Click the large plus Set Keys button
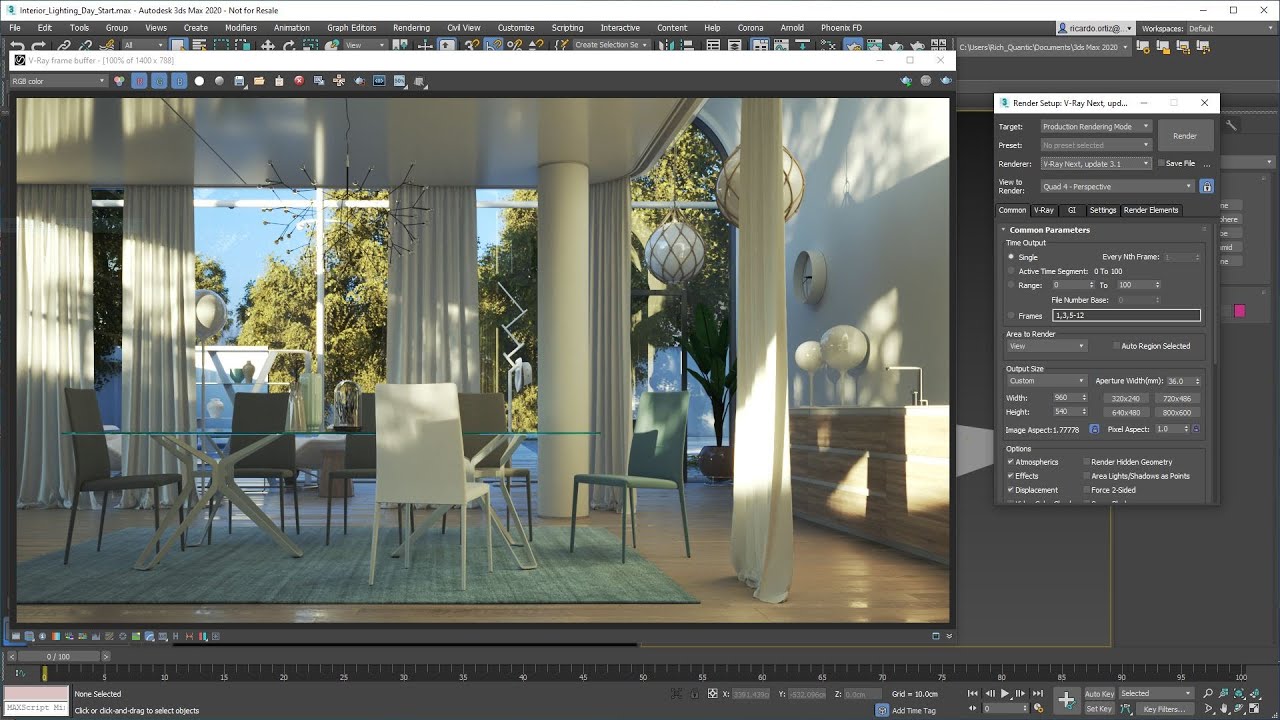This screenshot has width=1280, height=720. [1067, 700]
